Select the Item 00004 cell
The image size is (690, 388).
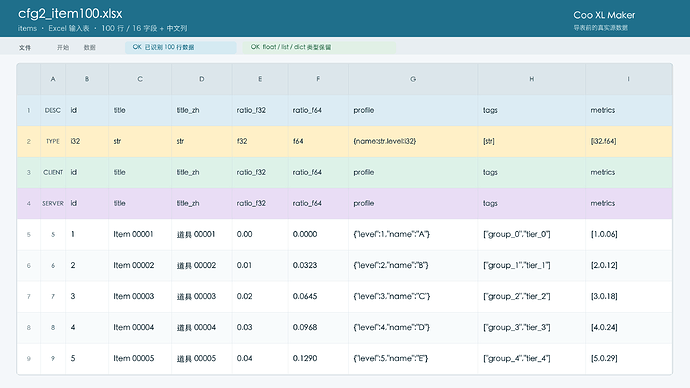[x=140, y=328]
